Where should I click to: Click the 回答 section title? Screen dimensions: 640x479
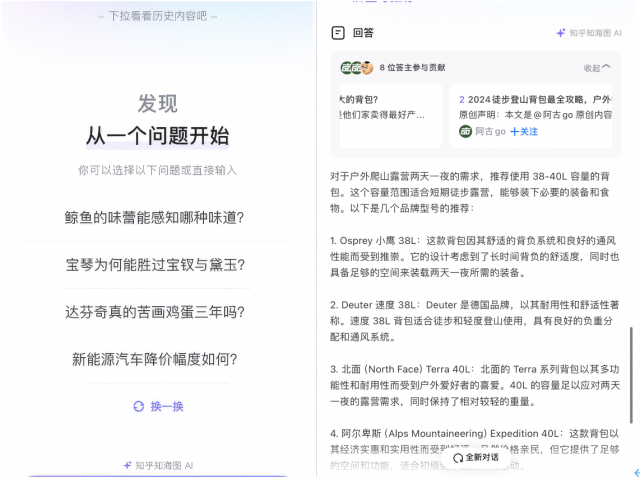pyautogui.click(x=363, y=33)
